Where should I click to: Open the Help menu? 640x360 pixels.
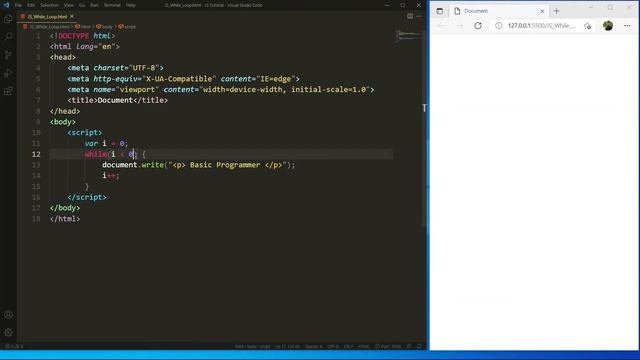tap(131, 5)
